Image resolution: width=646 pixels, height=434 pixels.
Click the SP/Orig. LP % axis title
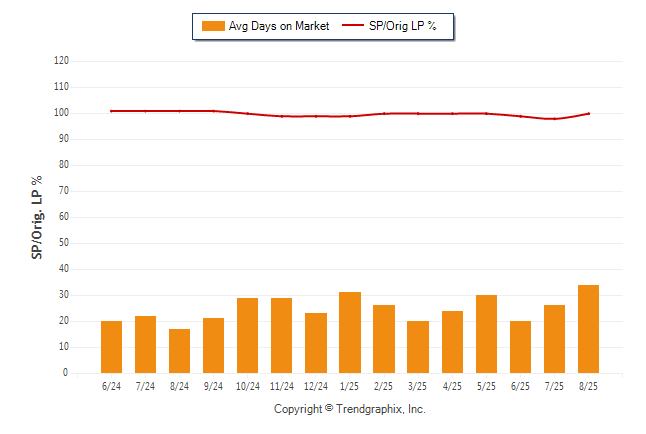pyautogui.click(x=37, y=217)
